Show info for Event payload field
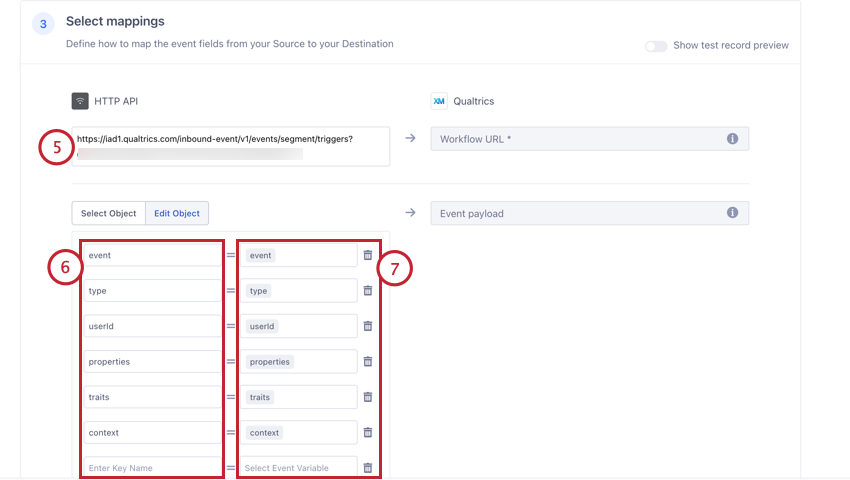Viewport: 850px width, 480px height. [732, 213]
